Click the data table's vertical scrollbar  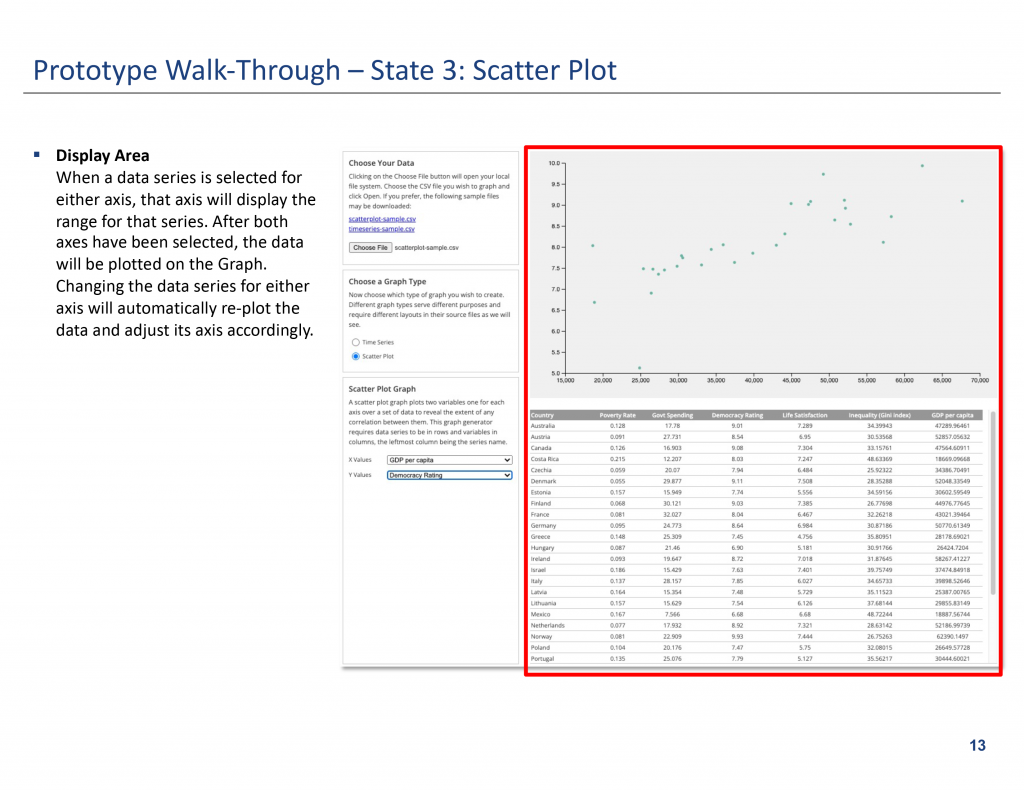point(992,500)
